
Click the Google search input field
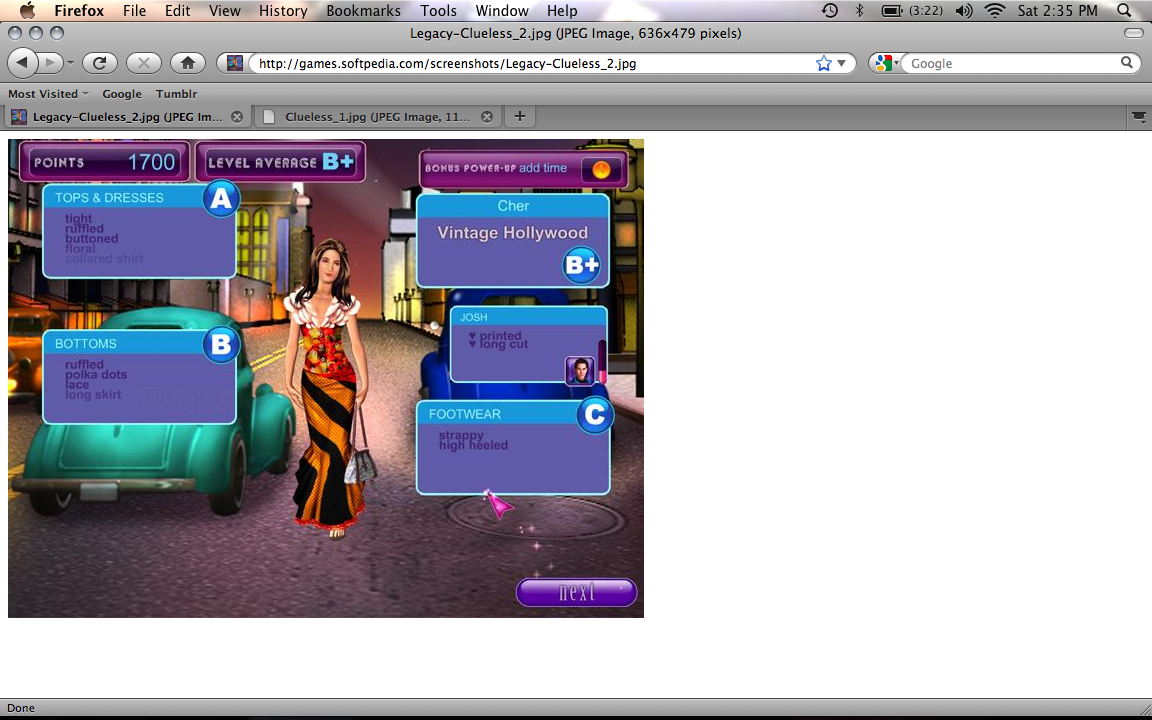click(x=1014, y=63)
